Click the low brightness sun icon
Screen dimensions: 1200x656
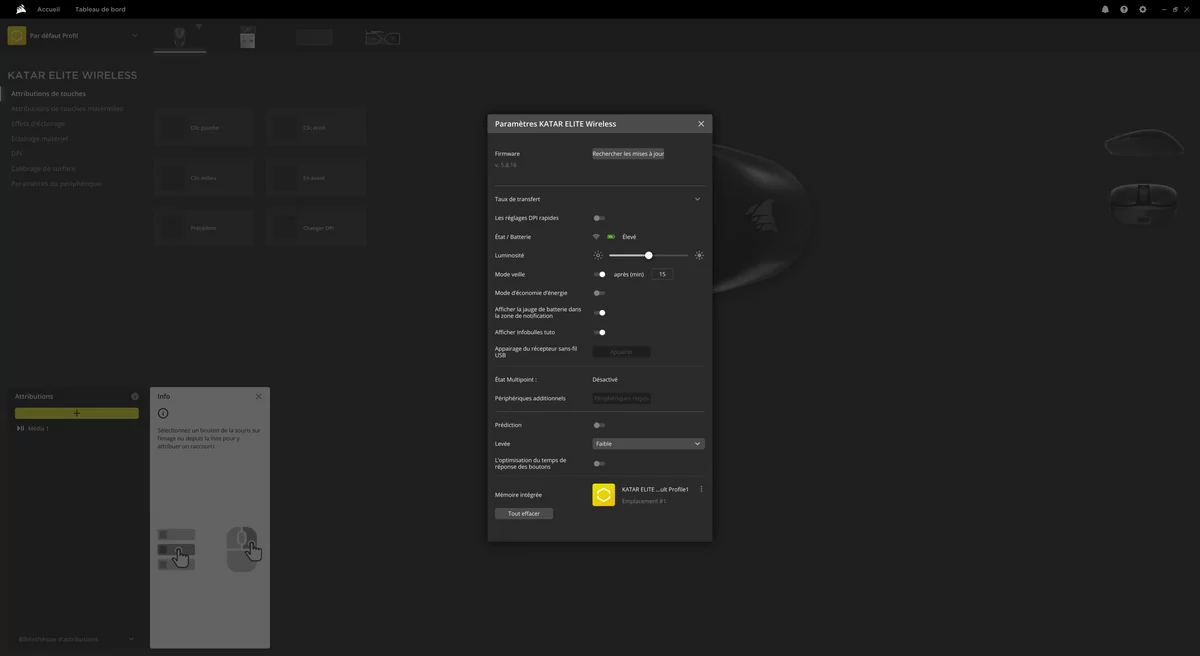(598, 255)
